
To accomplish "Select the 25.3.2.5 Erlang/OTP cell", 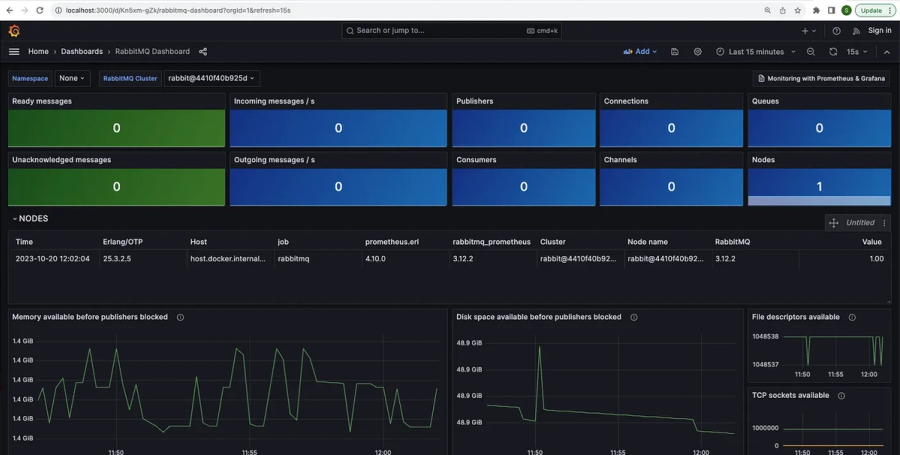I will coord(117,259).
